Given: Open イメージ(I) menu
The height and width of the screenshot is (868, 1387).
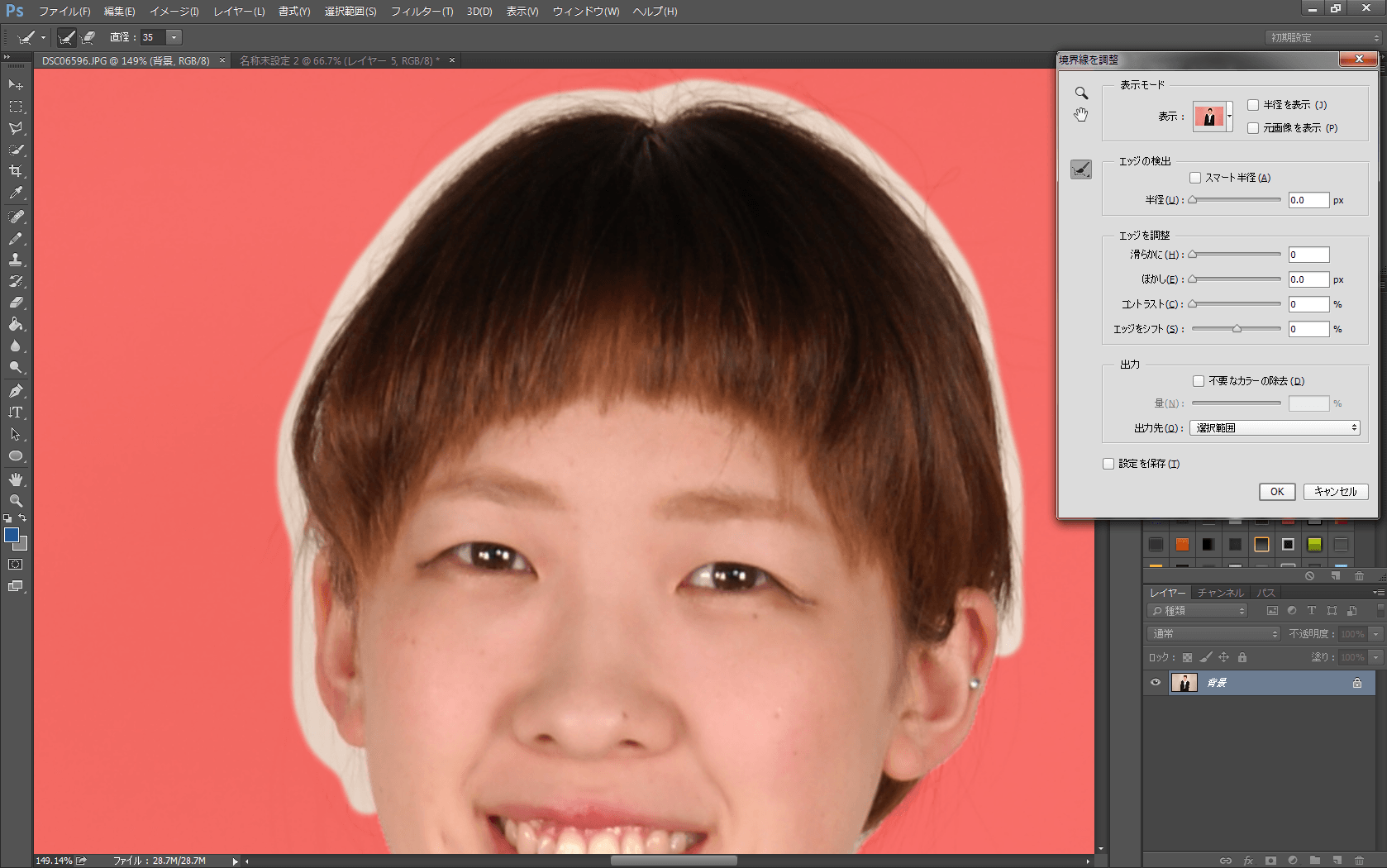Looking at the screenshot, I should [174, 12].
